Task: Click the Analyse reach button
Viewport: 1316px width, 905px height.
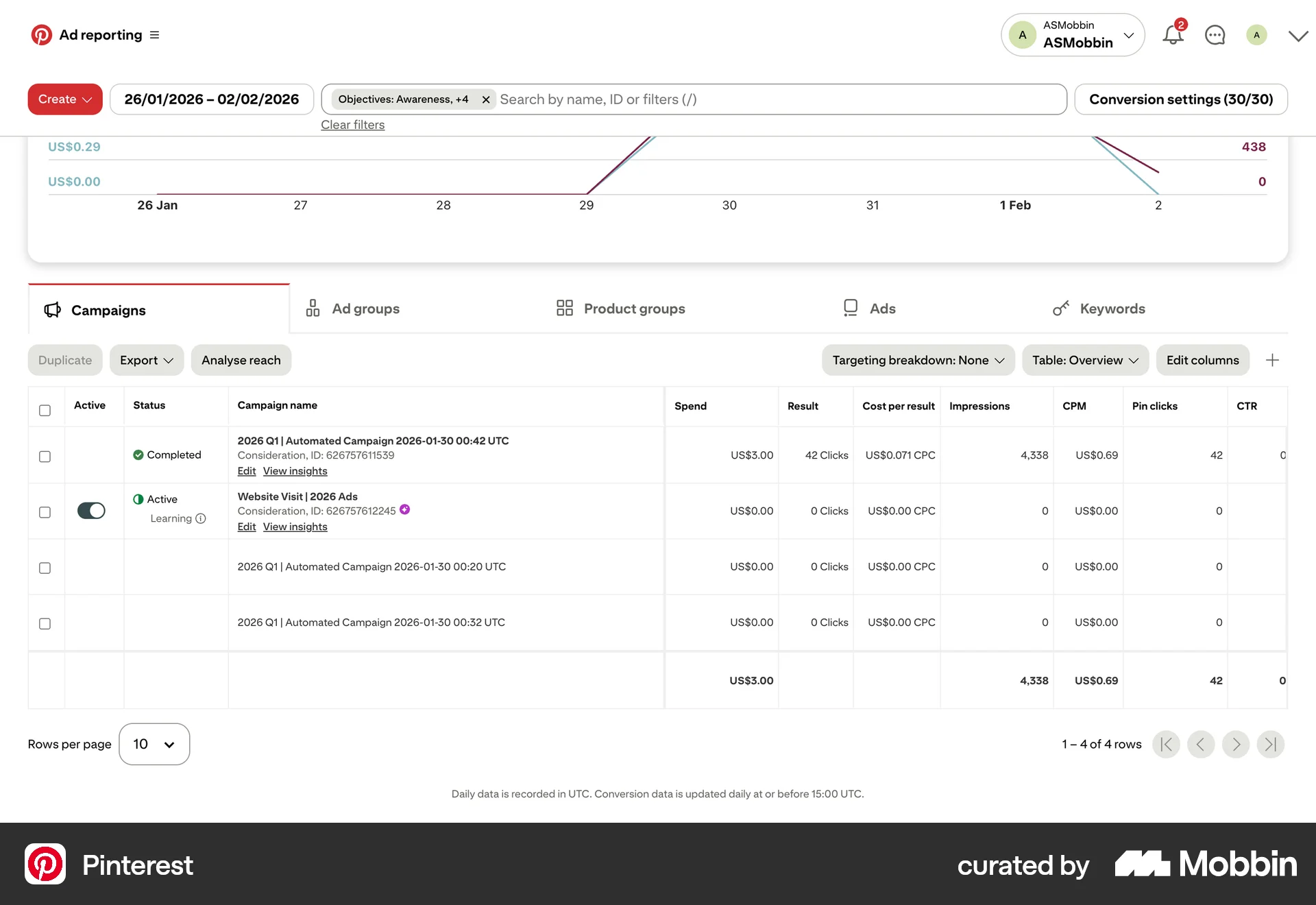Action: [x=241, y=360]
